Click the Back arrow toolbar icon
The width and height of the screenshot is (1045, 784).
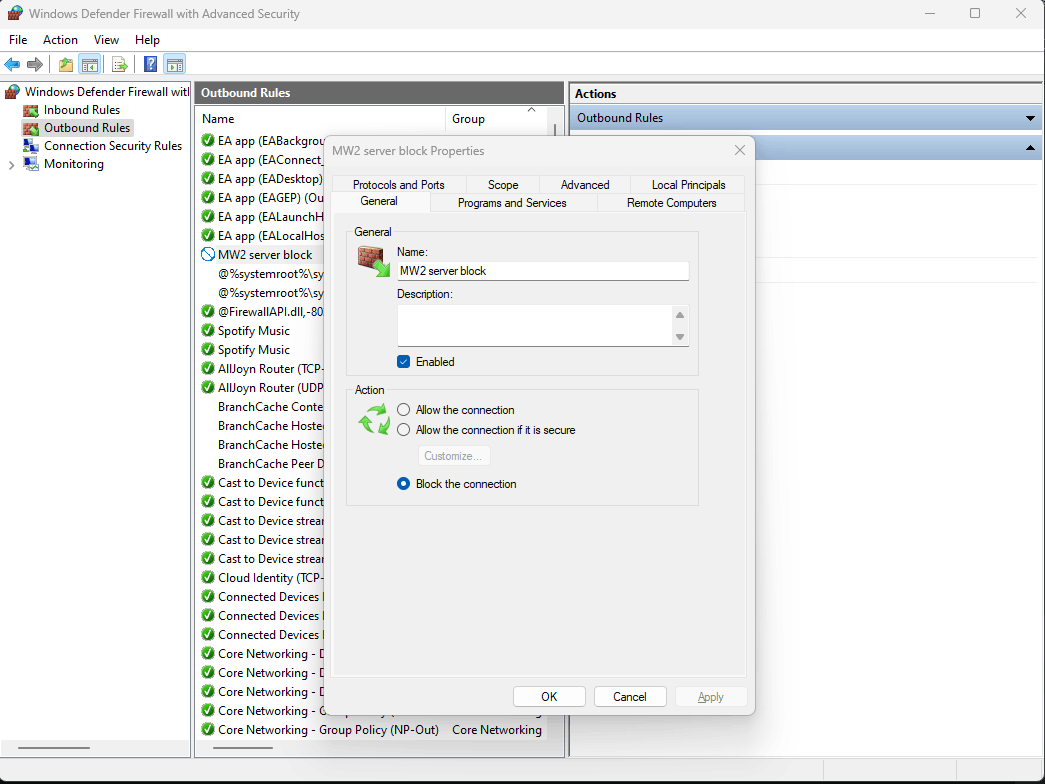coord(12,65)
